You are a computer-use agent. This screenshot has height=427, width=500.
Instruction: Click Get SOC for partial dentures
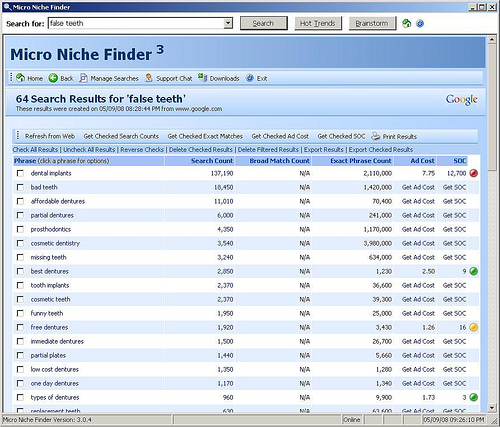pos(454,215)
